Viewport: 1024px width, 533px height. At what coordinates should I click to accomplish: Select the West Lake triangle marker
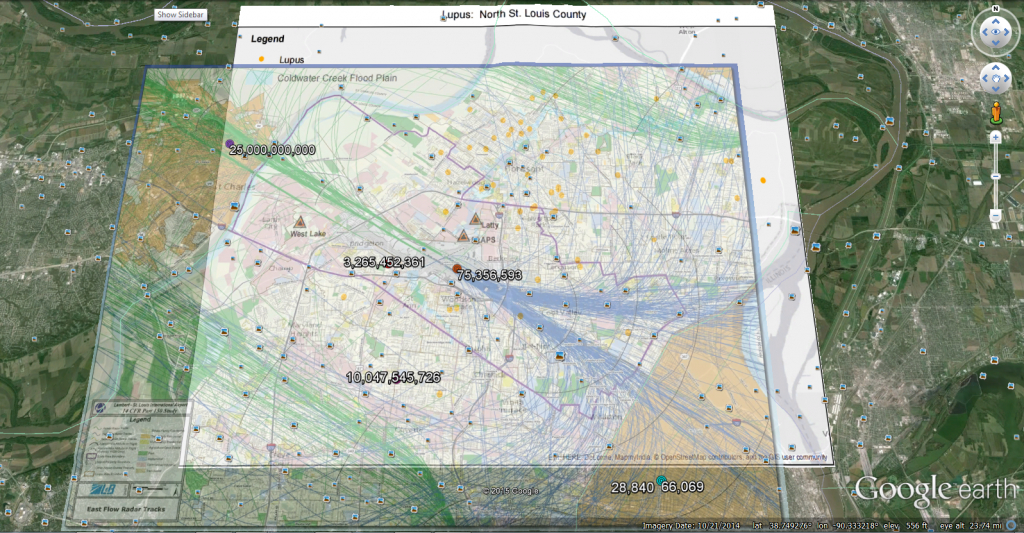click(x=299, y=220)
